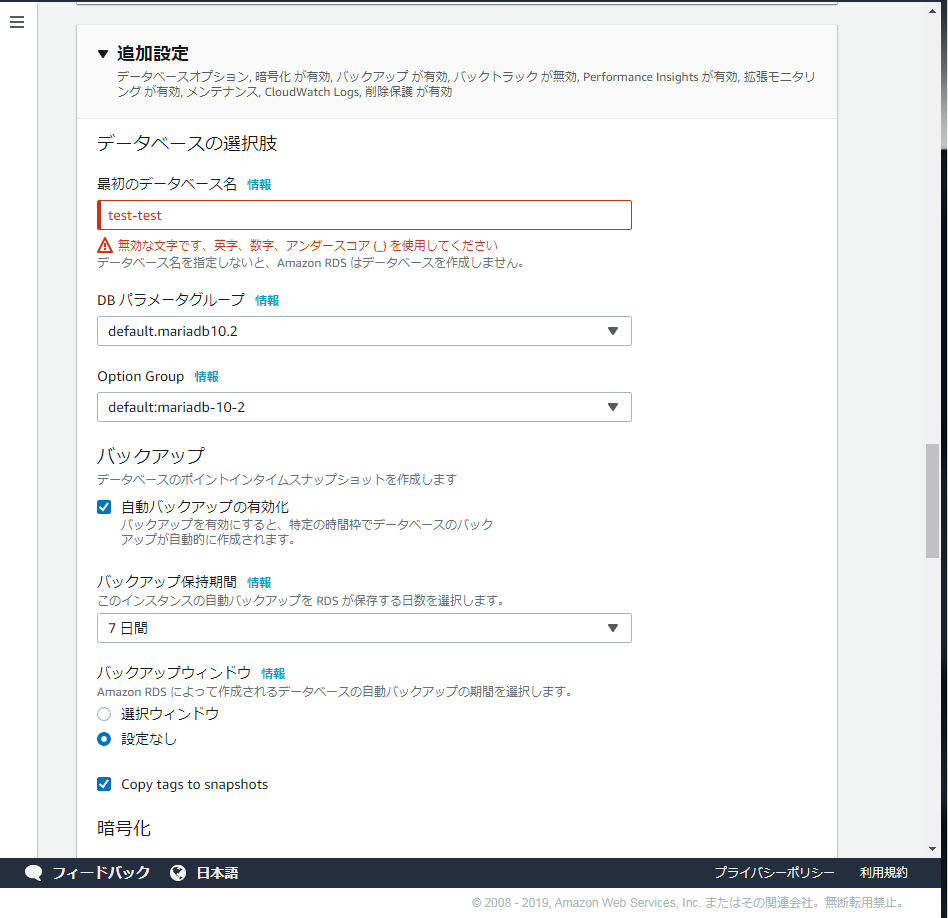Screen dimensions: 948x918
Task: Click the 無効な文字です error message text
Action: 307,246
